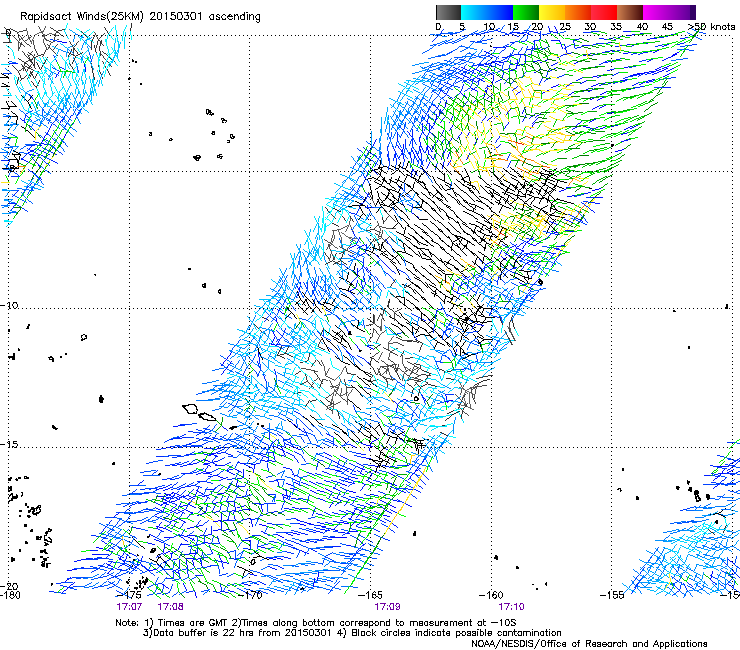The height and width of the screenshot is (650, 740).
Task: Click the -10 latitude label
Action: click(x=9, y=305)
